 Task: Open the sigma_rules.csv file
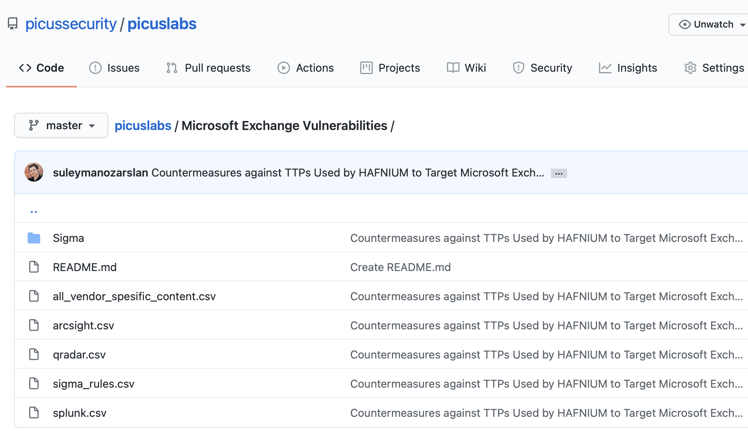(93, 383)
